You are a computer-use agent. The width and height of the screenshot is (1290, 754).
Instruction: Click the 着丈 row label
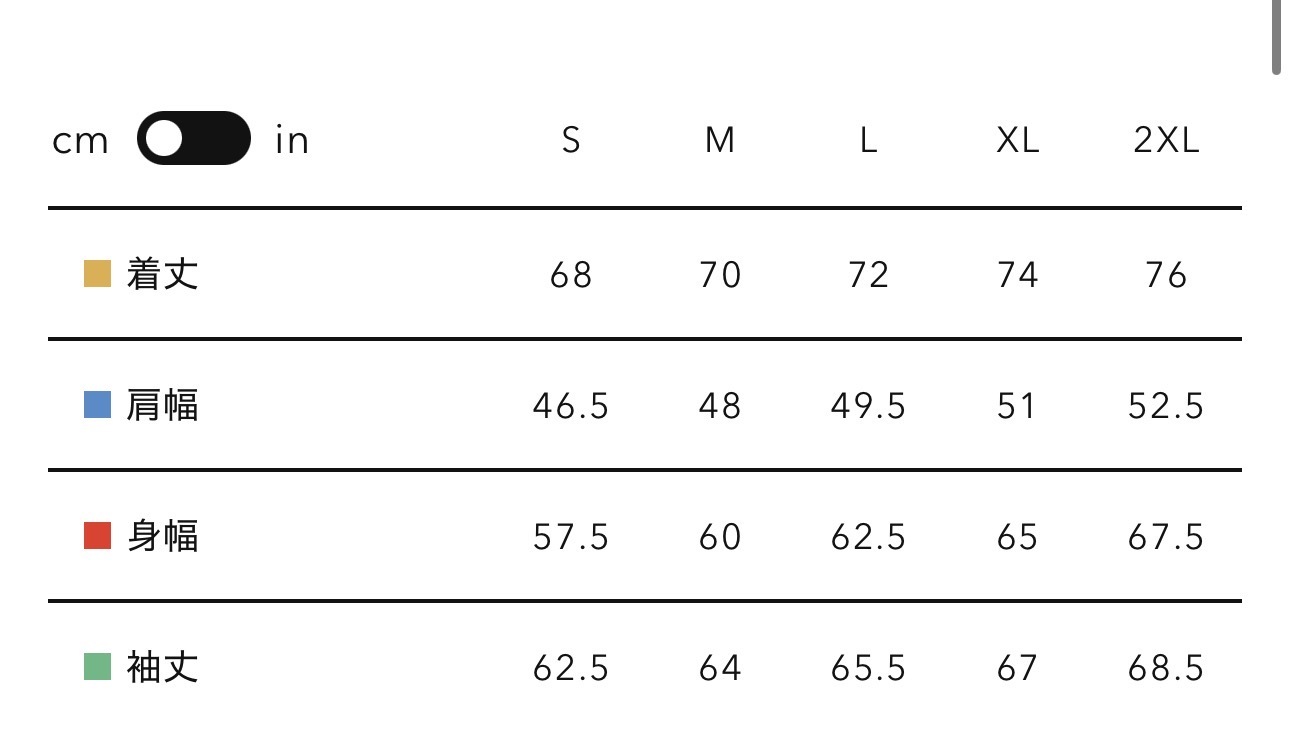click(163, 274)
